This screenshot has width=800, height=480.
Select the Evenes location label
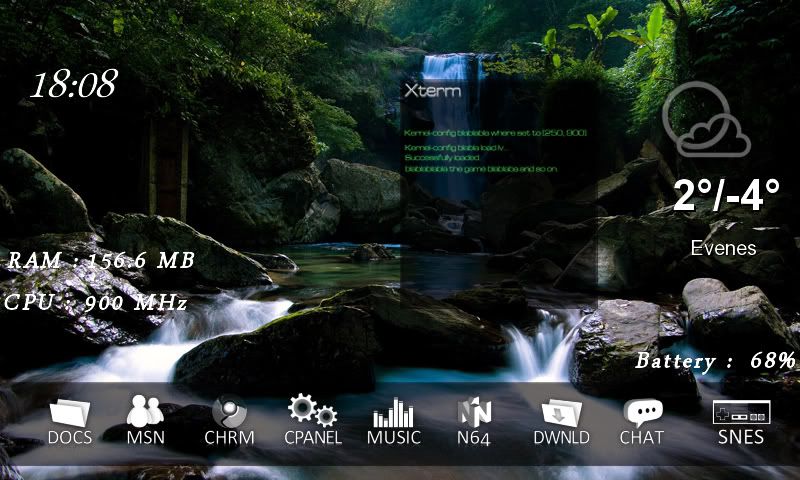724,247
